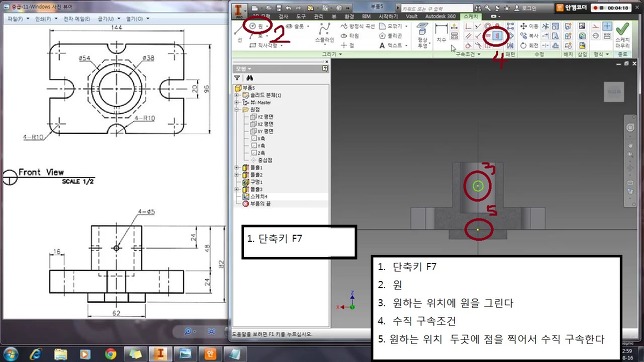Select the Equation Curve (방정식 곡선) tool

click(x=357, y=26)
